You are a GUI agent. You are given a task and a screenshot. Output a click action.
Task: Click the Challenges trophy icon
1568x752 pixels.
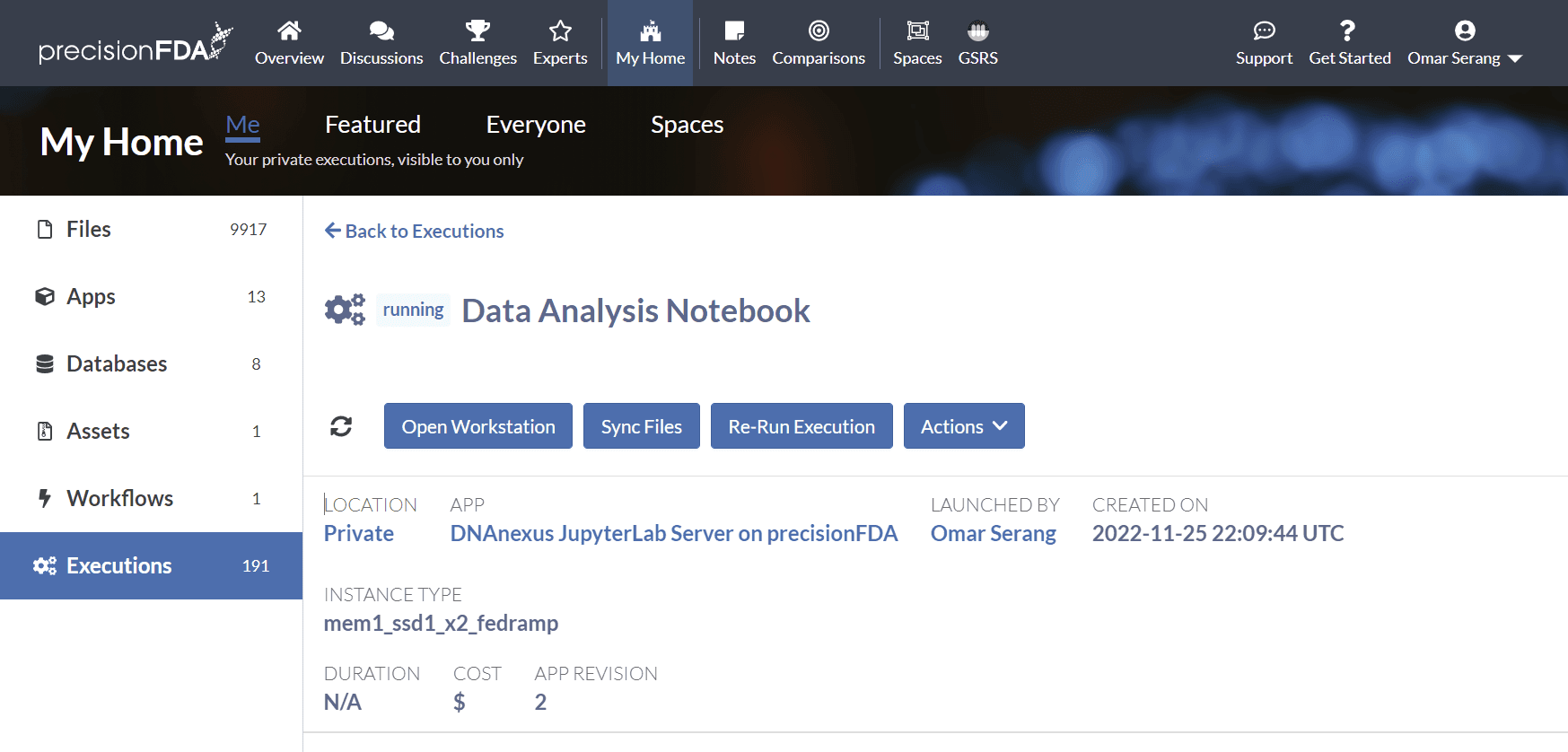point(477,31)
